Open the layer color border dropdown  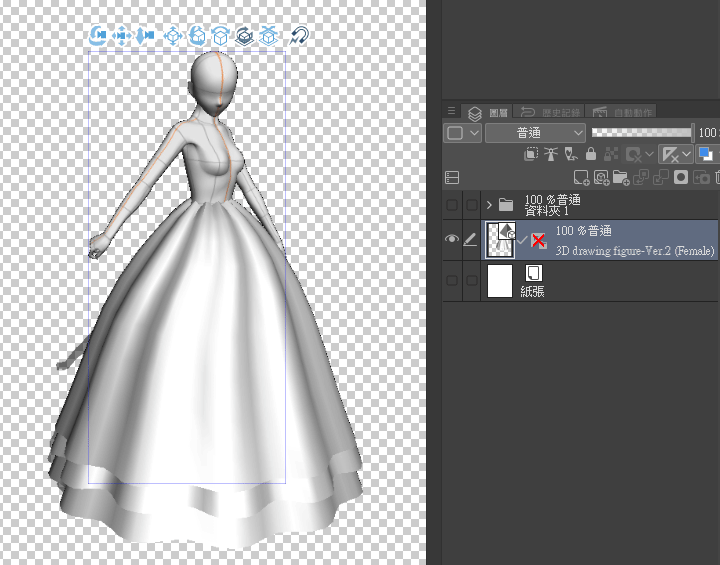pyautogui.click(x=462, y=133)
